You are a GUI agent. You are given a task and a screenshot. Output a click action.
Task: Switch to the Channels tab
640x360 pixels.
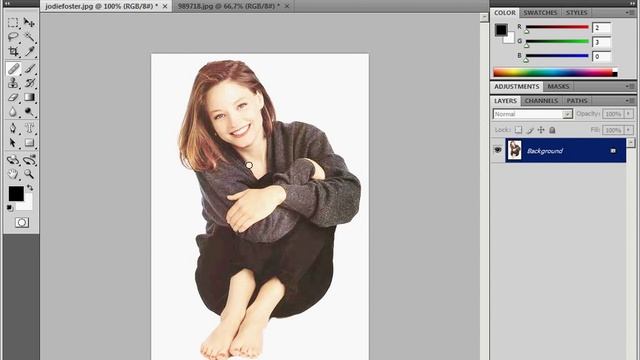(541, 100)
